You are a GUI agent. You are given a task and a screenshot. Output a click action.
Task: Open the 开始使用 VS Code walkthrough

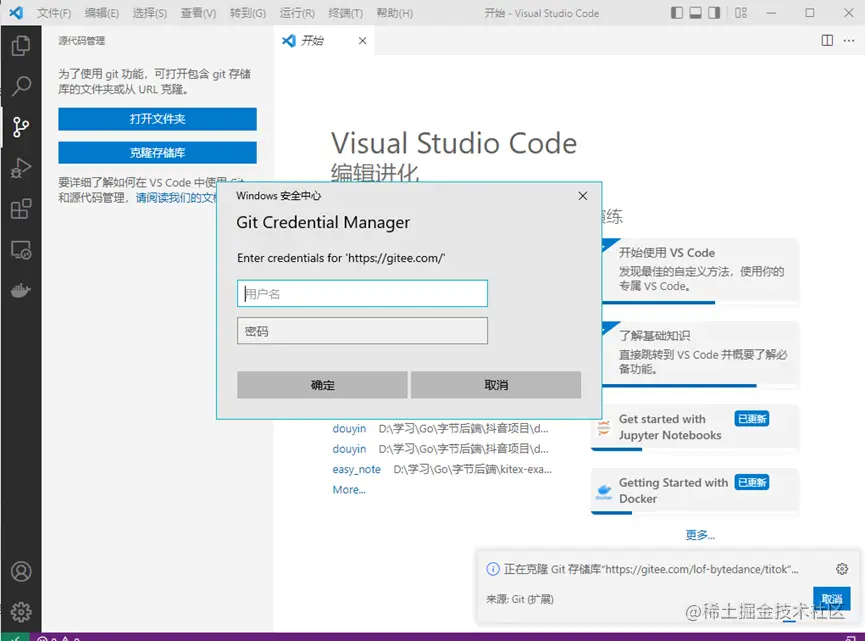pyautogui.click(x=700, y=271)
